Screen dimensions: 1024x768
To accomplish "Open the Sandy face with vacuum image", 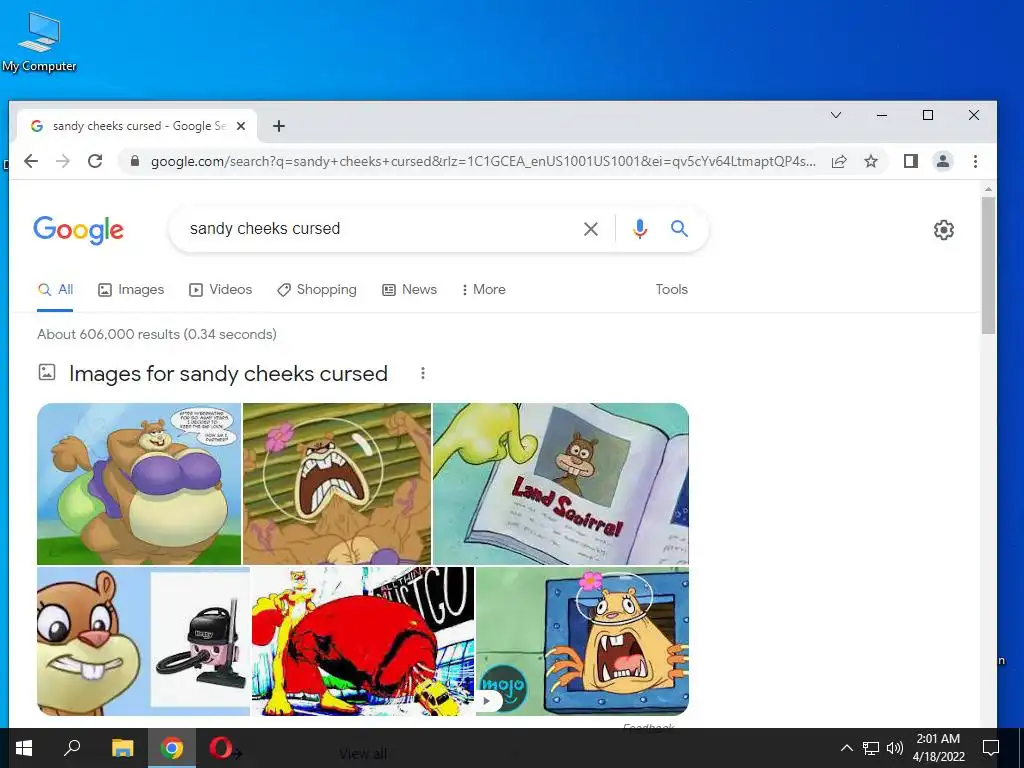I will point(144,641).
